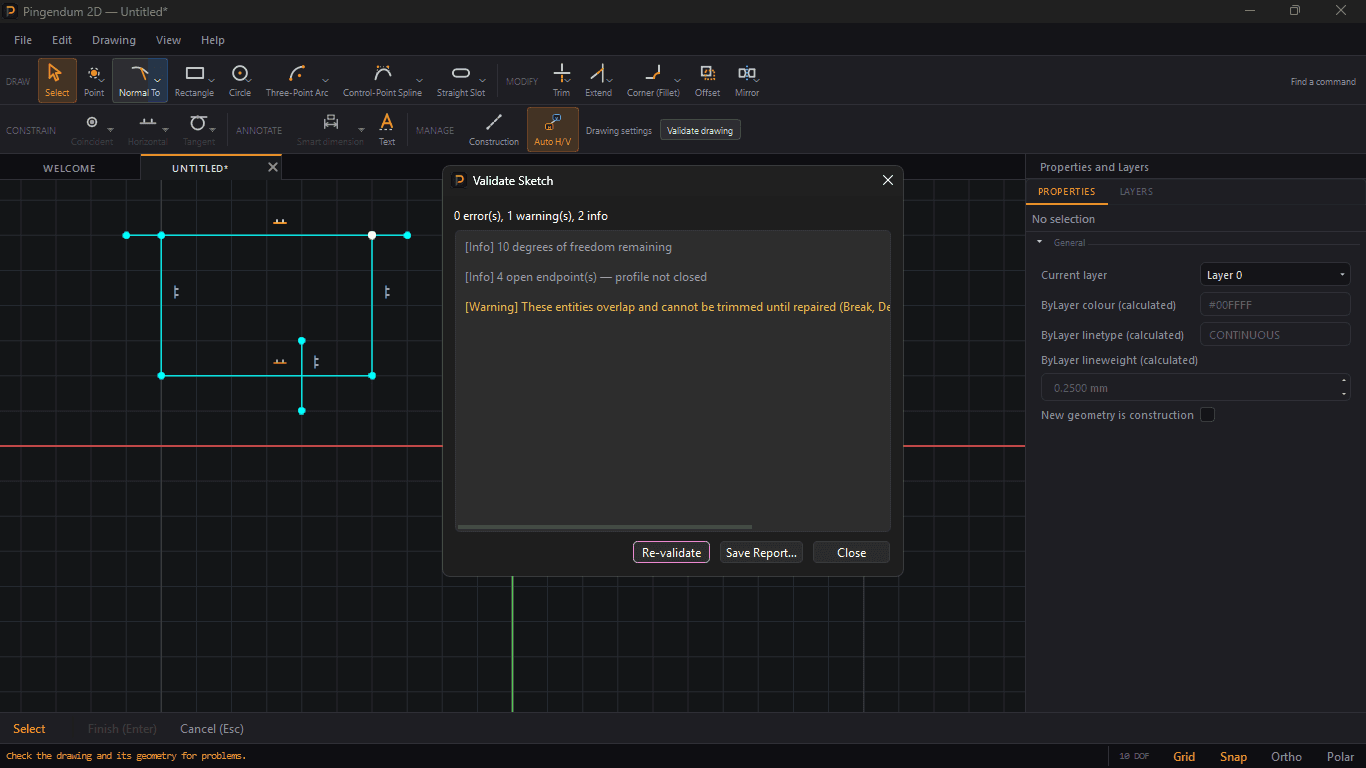Pick the Circle drawing tool

[x=240, y=80]
